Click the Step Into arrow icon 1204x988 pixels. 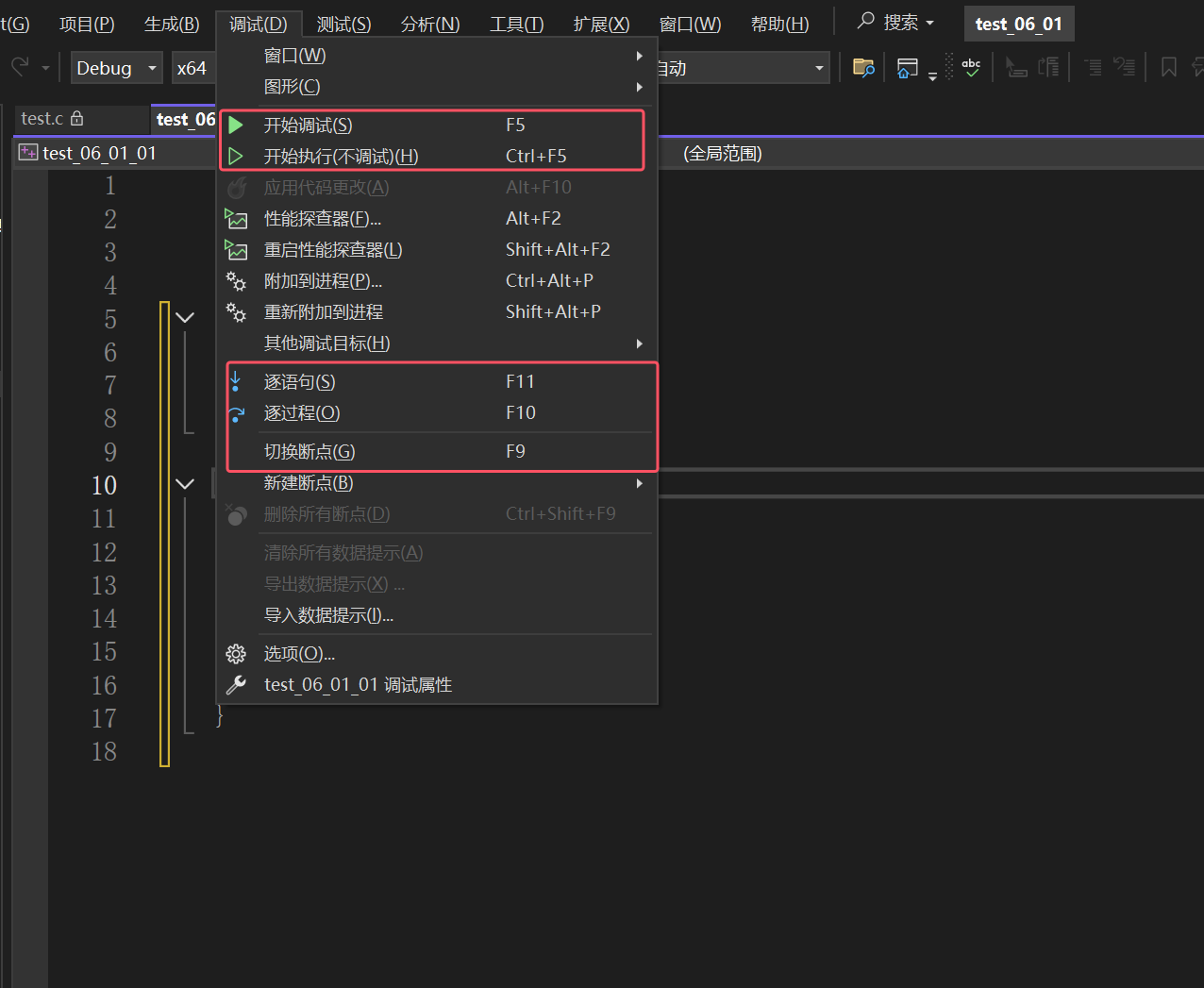(x=236, y=381)
